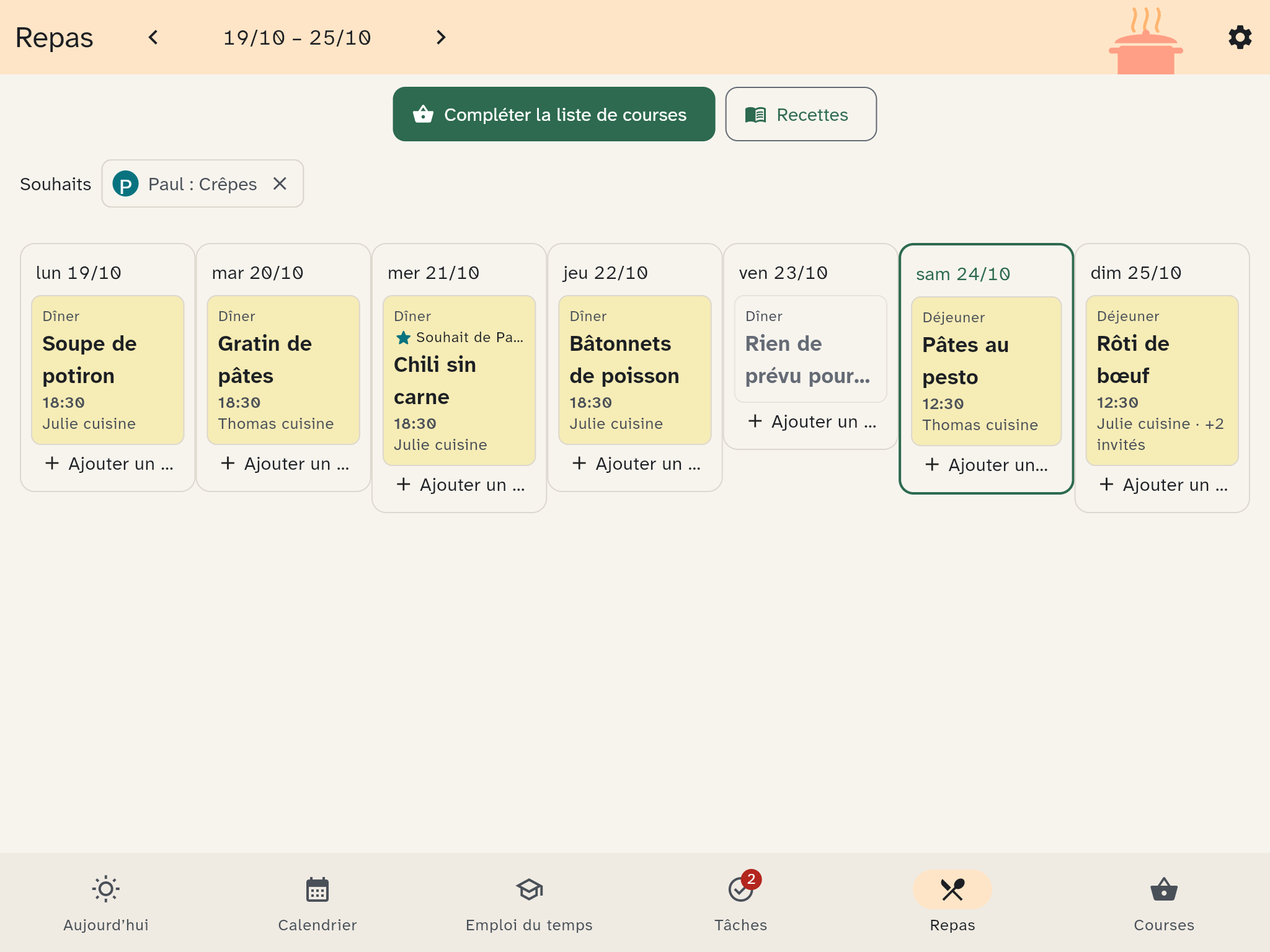Open the Courses basket tab
This screenshot has width=1270, height=952.
(1164, 902)
